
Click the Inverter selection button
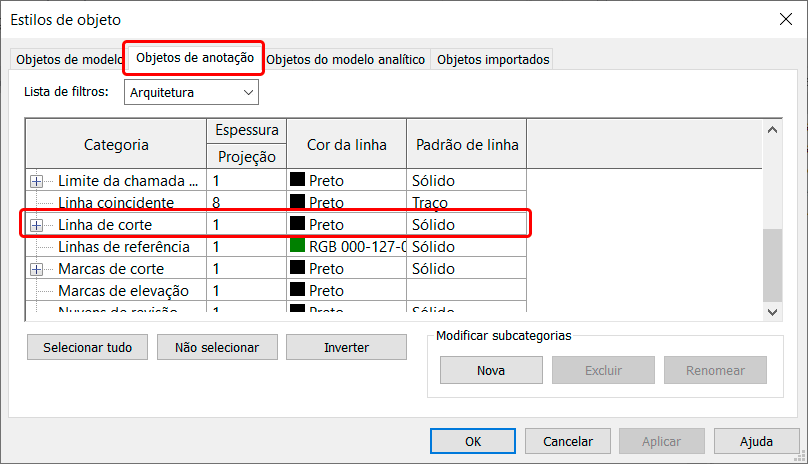pos(346,347)
